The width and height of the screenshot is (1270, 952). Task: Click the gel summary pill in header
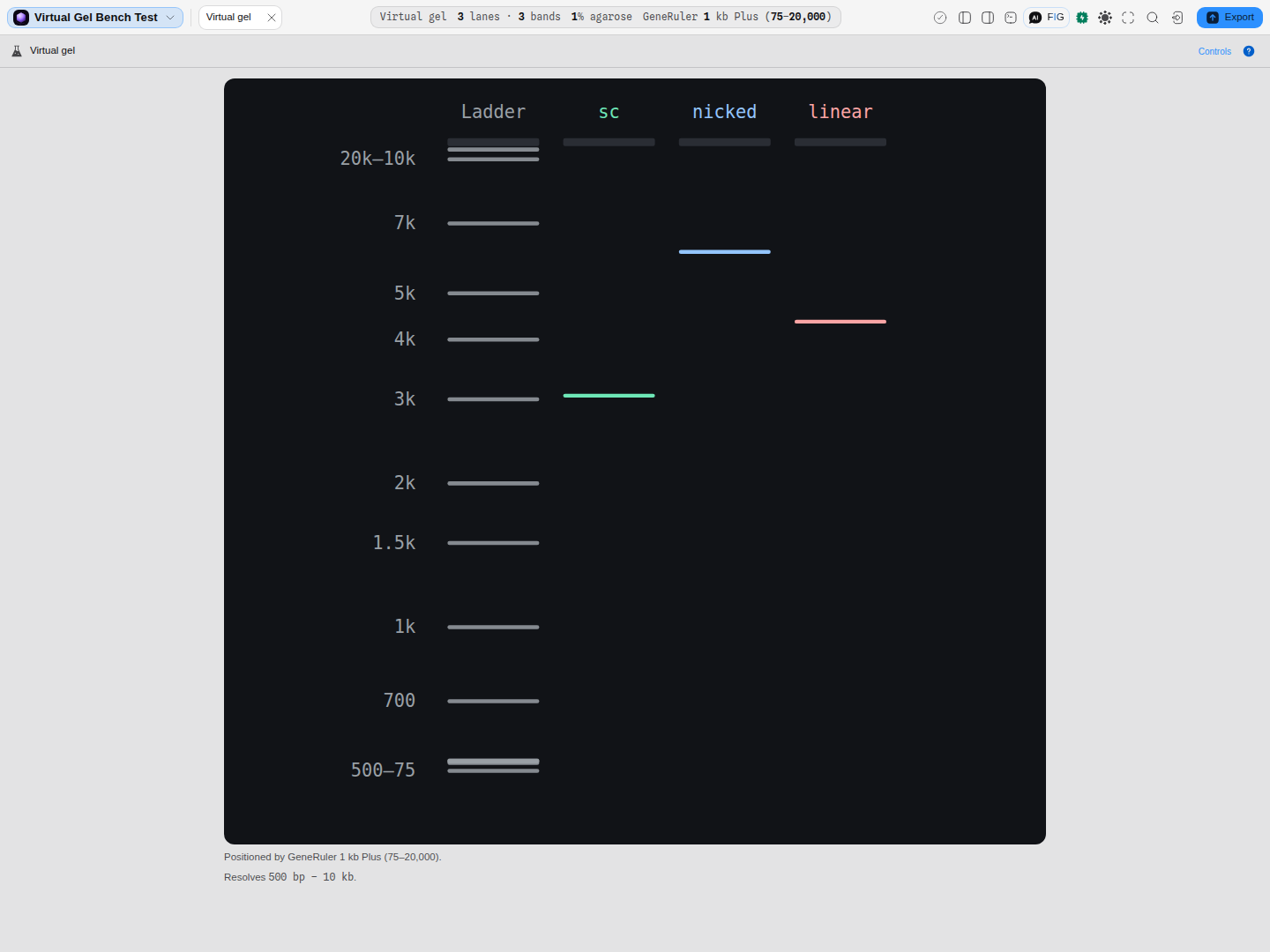click(606, 17)
